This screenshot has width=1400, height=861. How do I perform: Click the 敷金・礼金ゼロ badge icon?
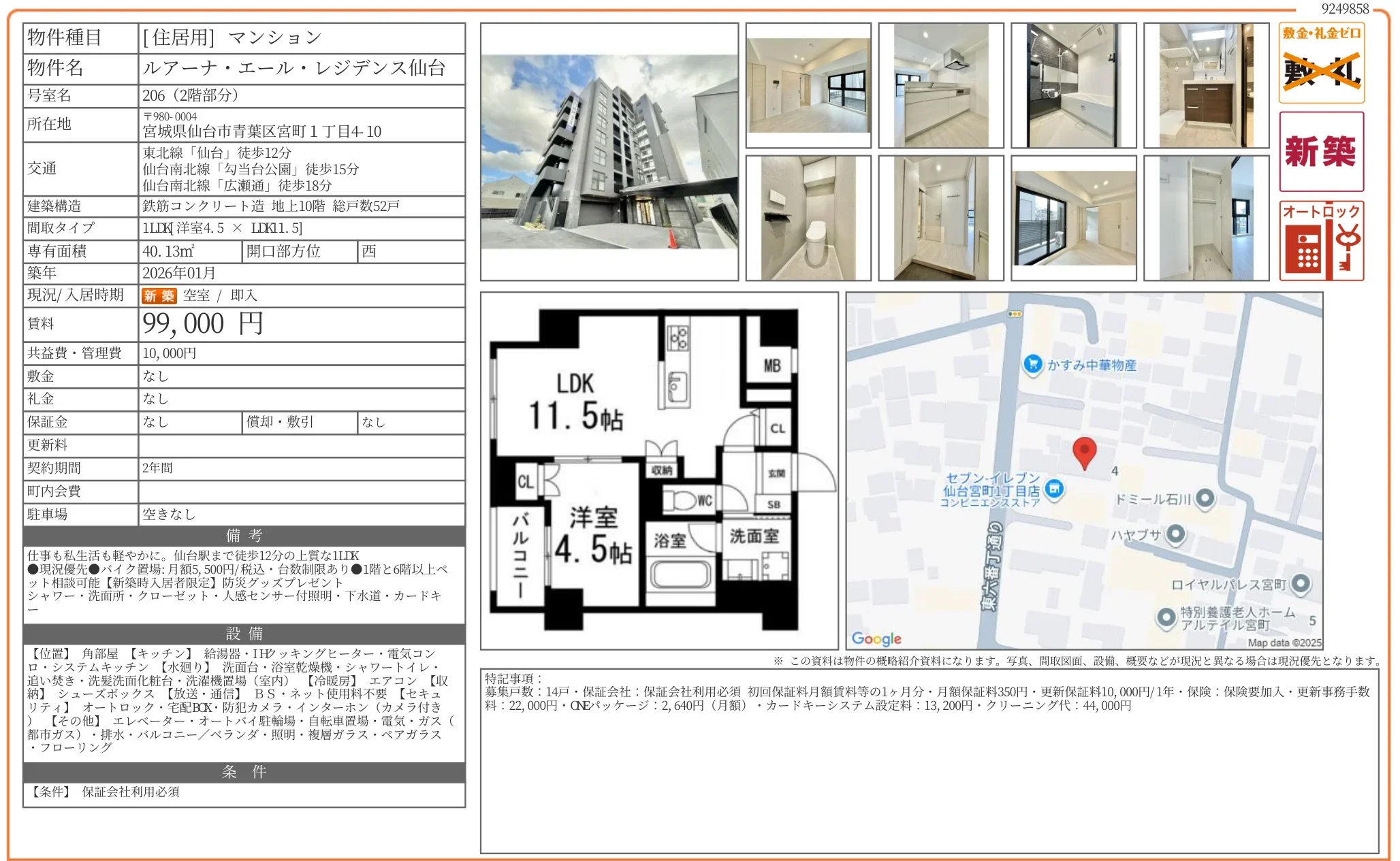[x=1321, y=63]
